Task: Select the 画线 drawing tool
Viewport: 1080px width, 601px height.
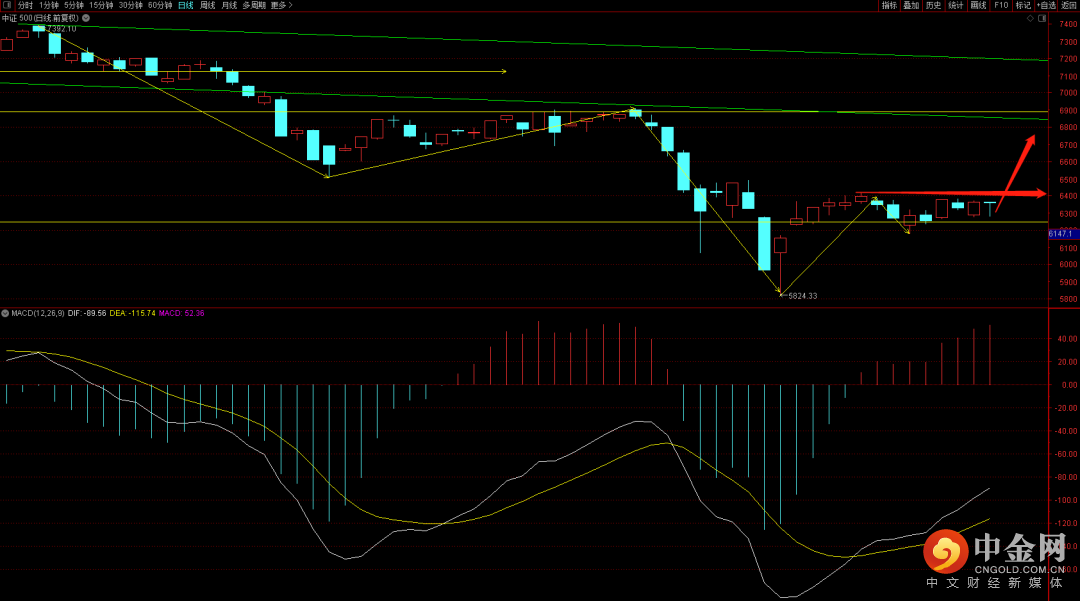Action: click(977, 5)
